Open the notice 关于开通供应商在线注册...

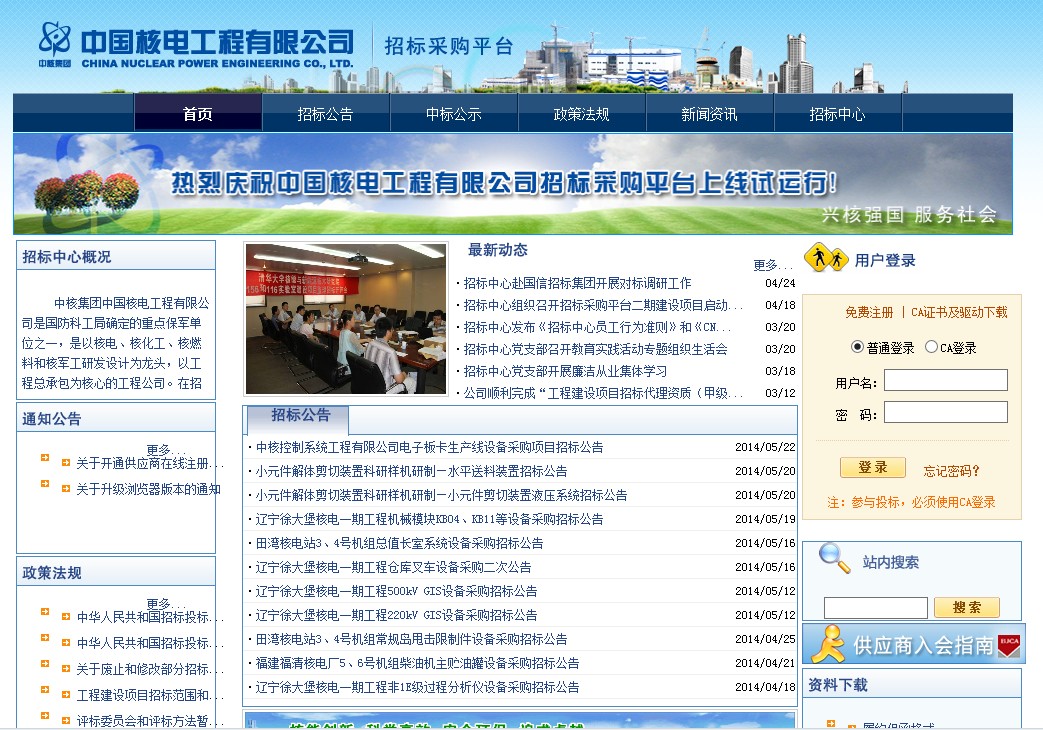coord(150,463)
